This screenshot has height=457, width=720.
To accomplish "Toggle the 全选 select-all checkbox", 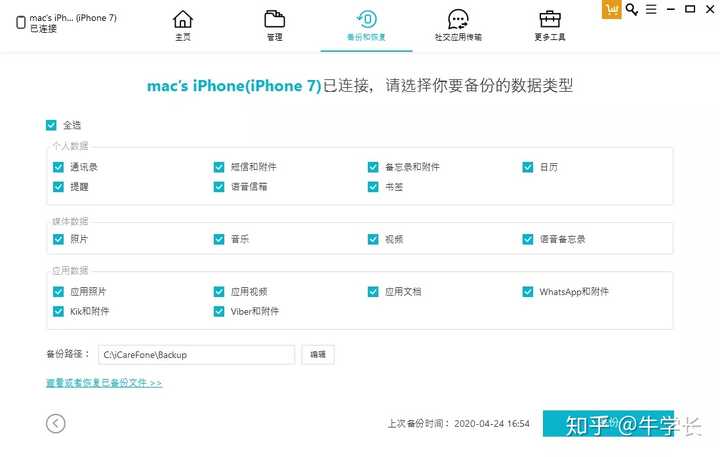I will (51, 125).
